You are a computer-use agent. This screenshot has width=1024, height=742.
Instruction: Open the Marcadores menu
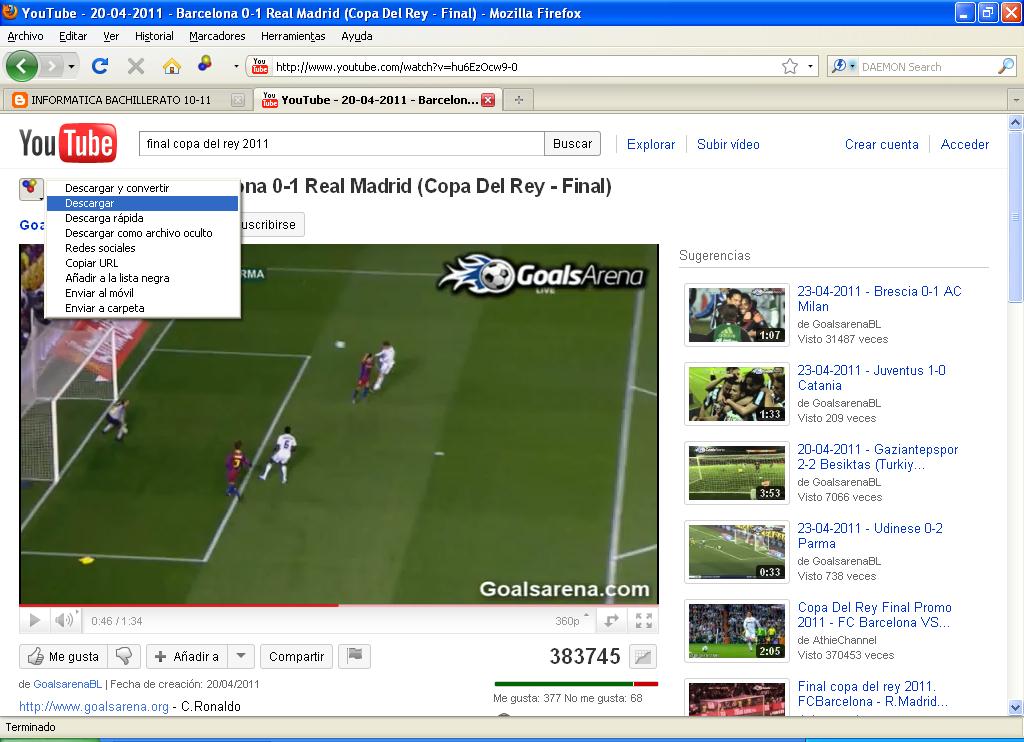pos(217,36)
